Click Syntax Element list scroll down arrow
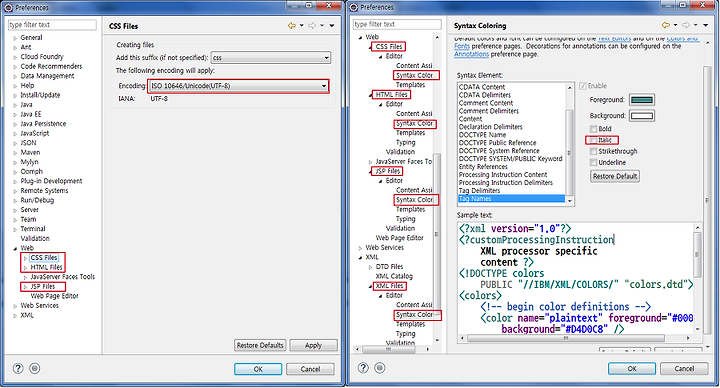Image resolution: width=720 pixels, height=388 pixels. coord(570,201)
